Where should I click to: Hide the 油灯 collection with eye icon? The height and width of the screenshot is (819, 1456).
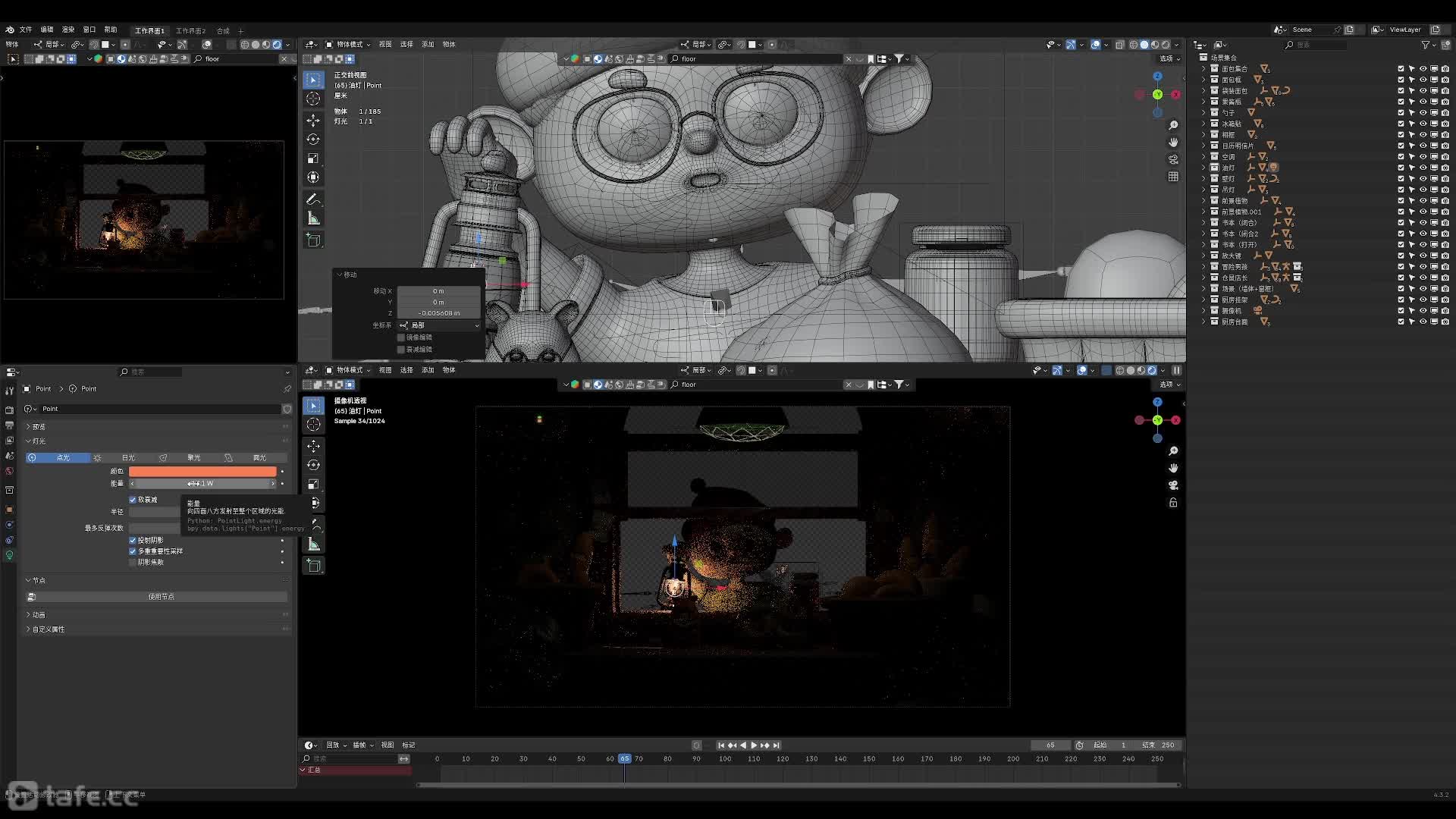click(x=1423, y=168)
